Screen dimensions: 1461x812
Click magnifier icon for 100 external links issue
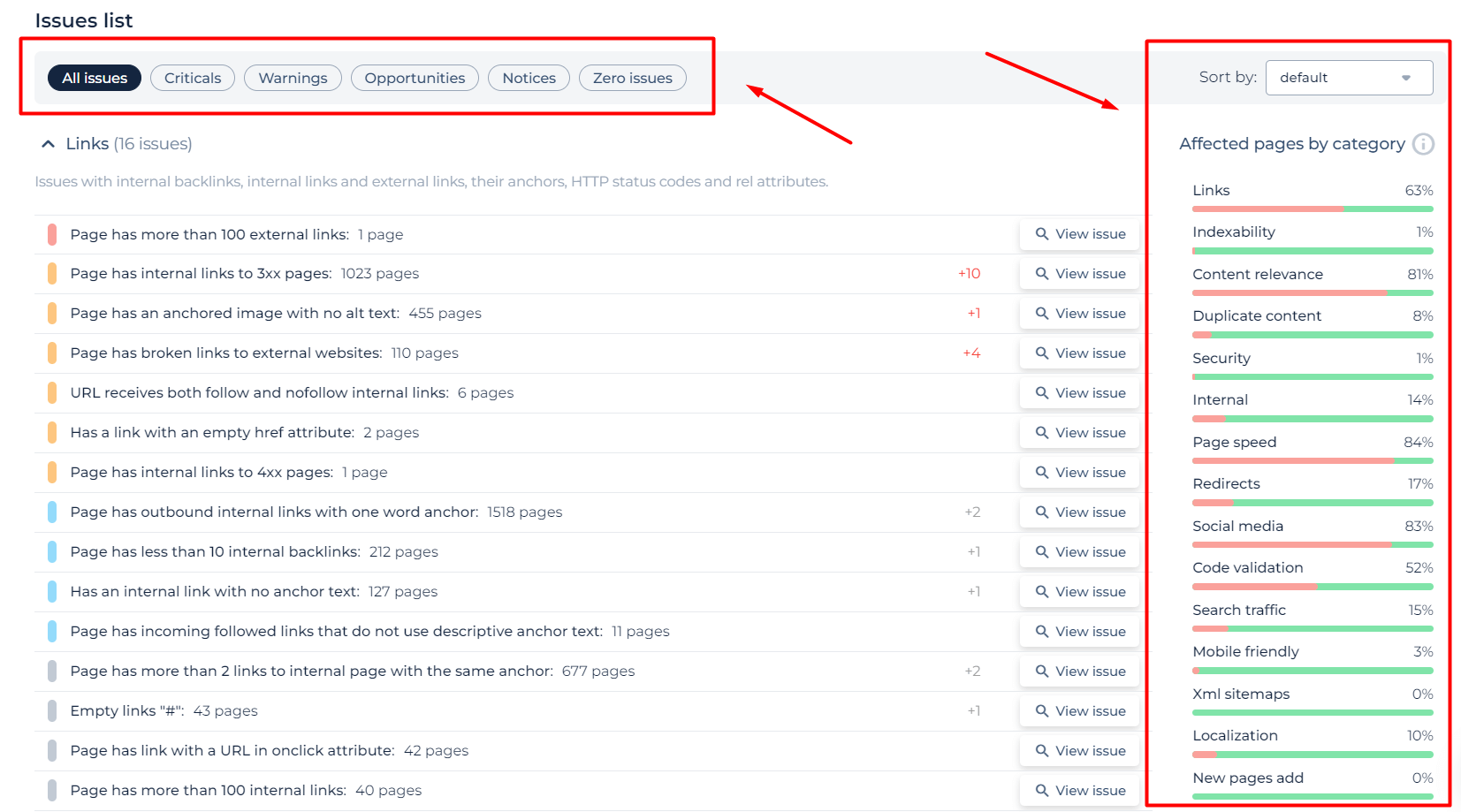(x=1042, y=234)
